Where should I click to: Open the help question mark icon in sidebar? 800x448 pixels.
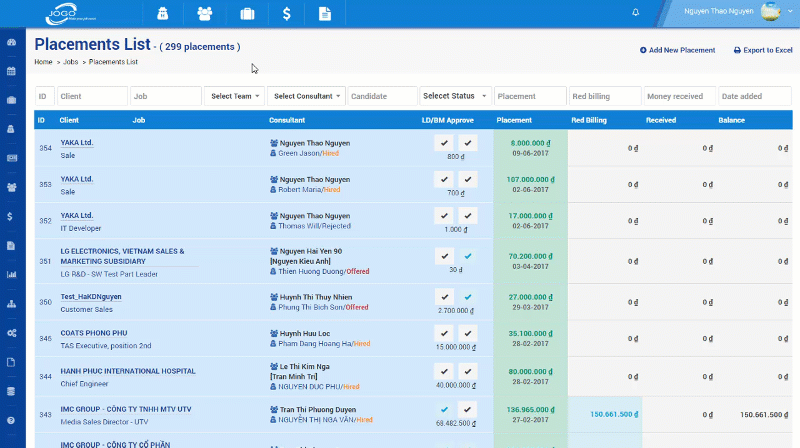pyautogui.click(x=11, y=420)
